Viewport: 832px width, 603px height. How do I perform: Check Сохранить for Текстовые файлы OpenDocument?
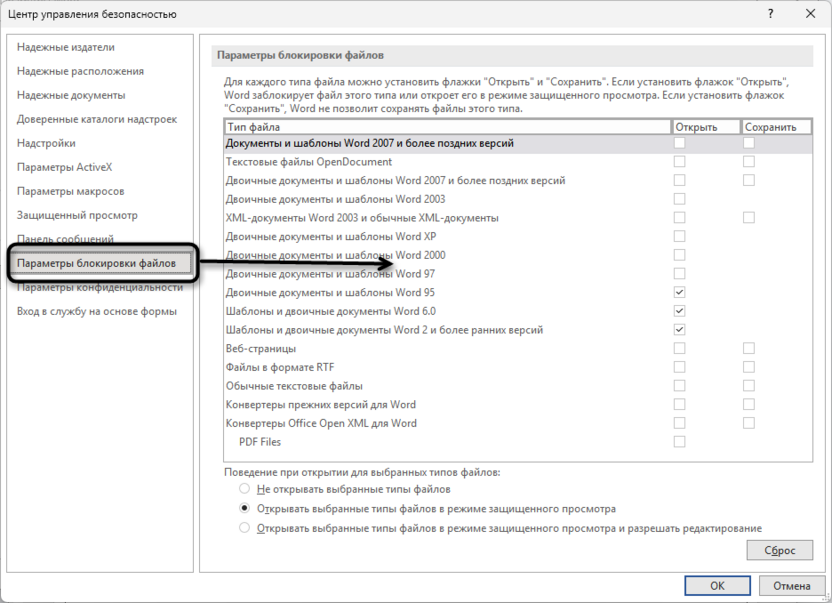(749, 161)
